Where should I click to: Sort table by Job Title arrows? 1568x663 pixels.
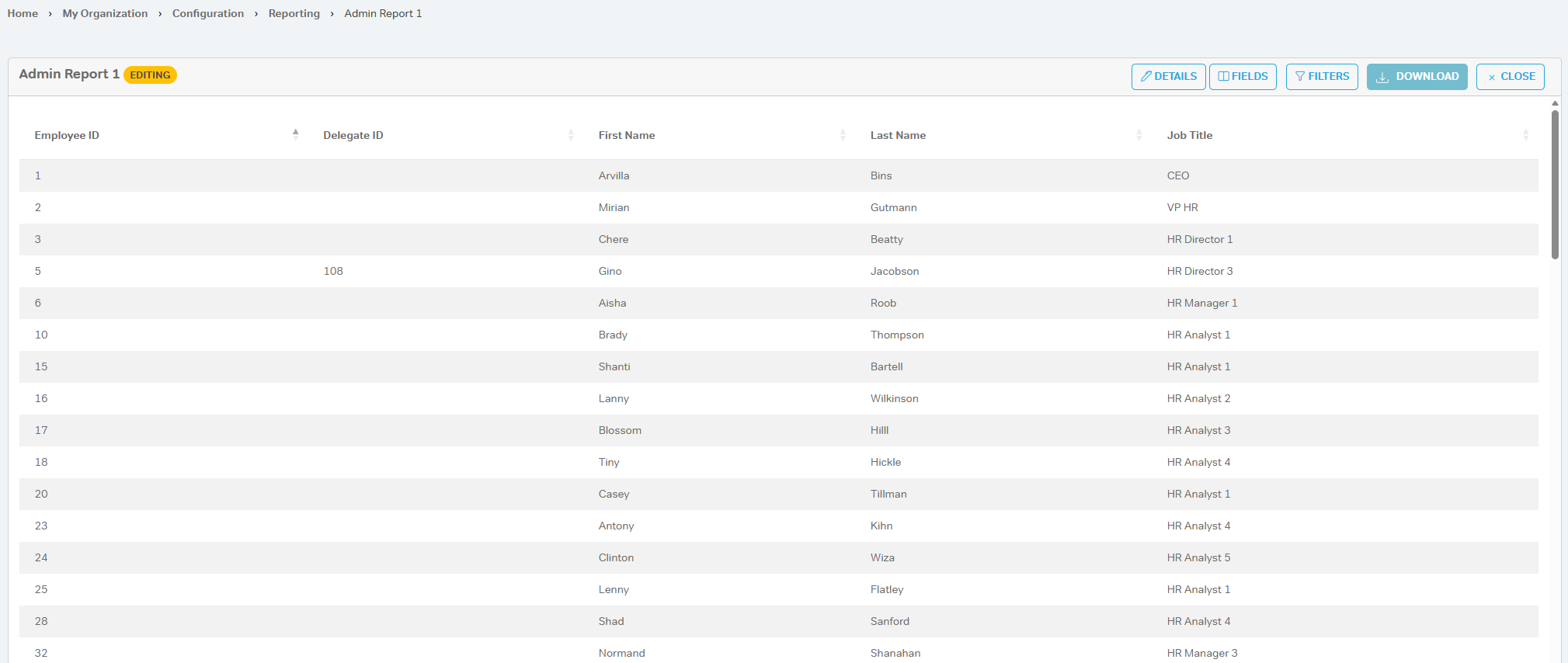pos(1525,135)
